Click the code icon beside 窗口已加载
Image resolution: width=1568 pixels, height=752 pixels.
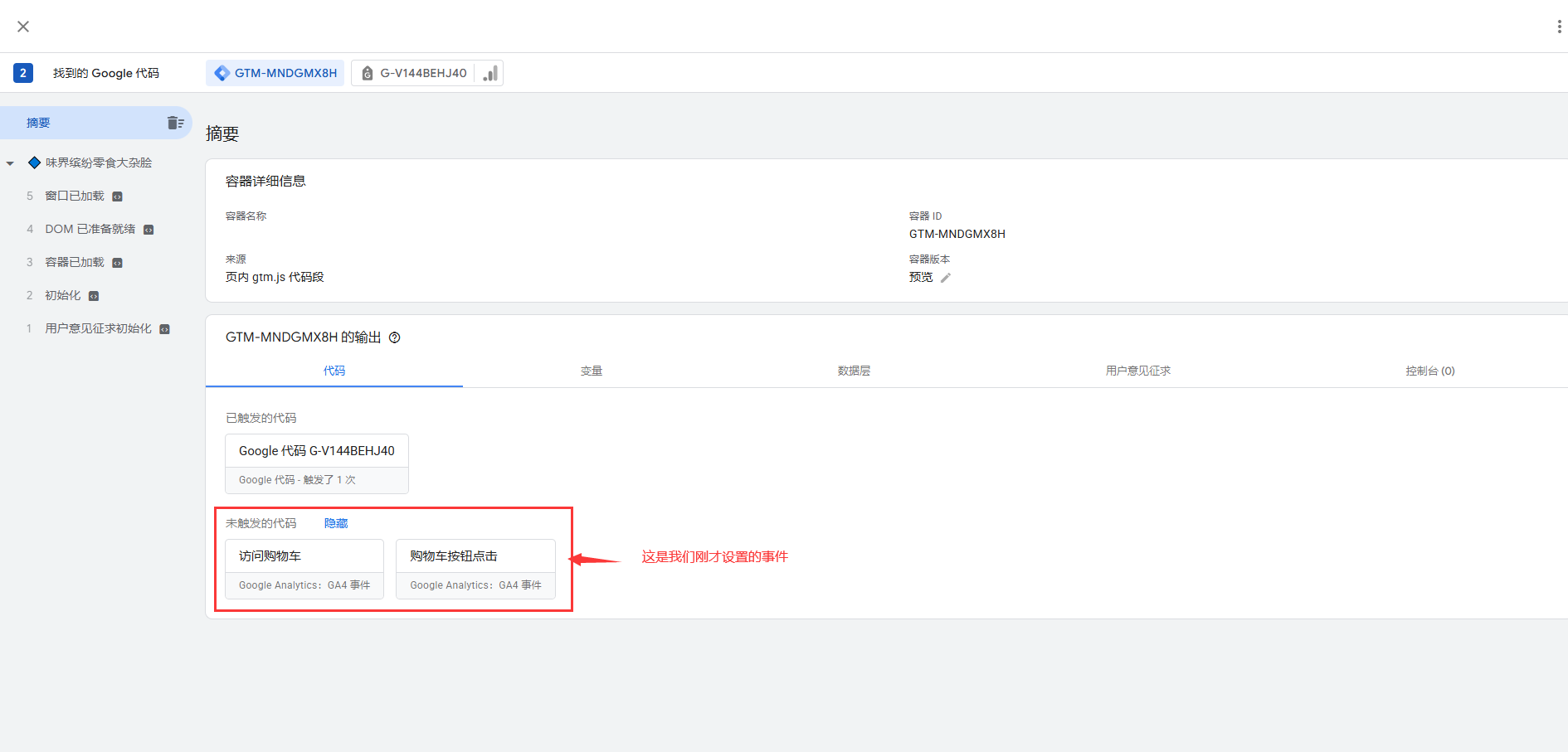tap(118, 196)
